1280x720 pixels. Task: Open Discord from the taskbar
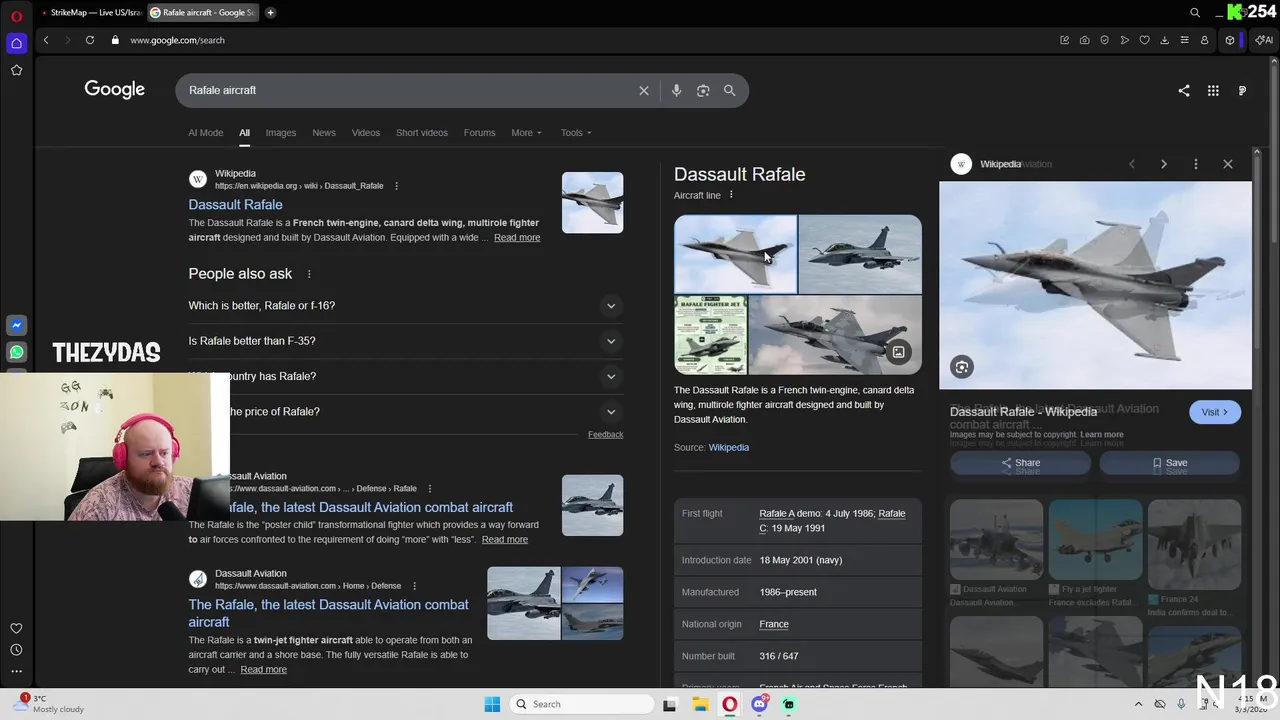click(760, 704)
